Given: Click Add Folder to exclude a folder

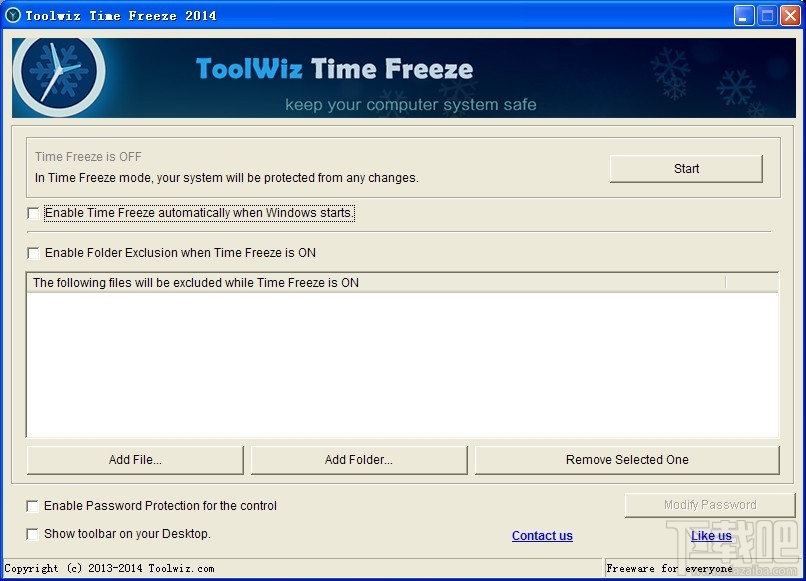Looking at the screenshot, I should point(359,459).
